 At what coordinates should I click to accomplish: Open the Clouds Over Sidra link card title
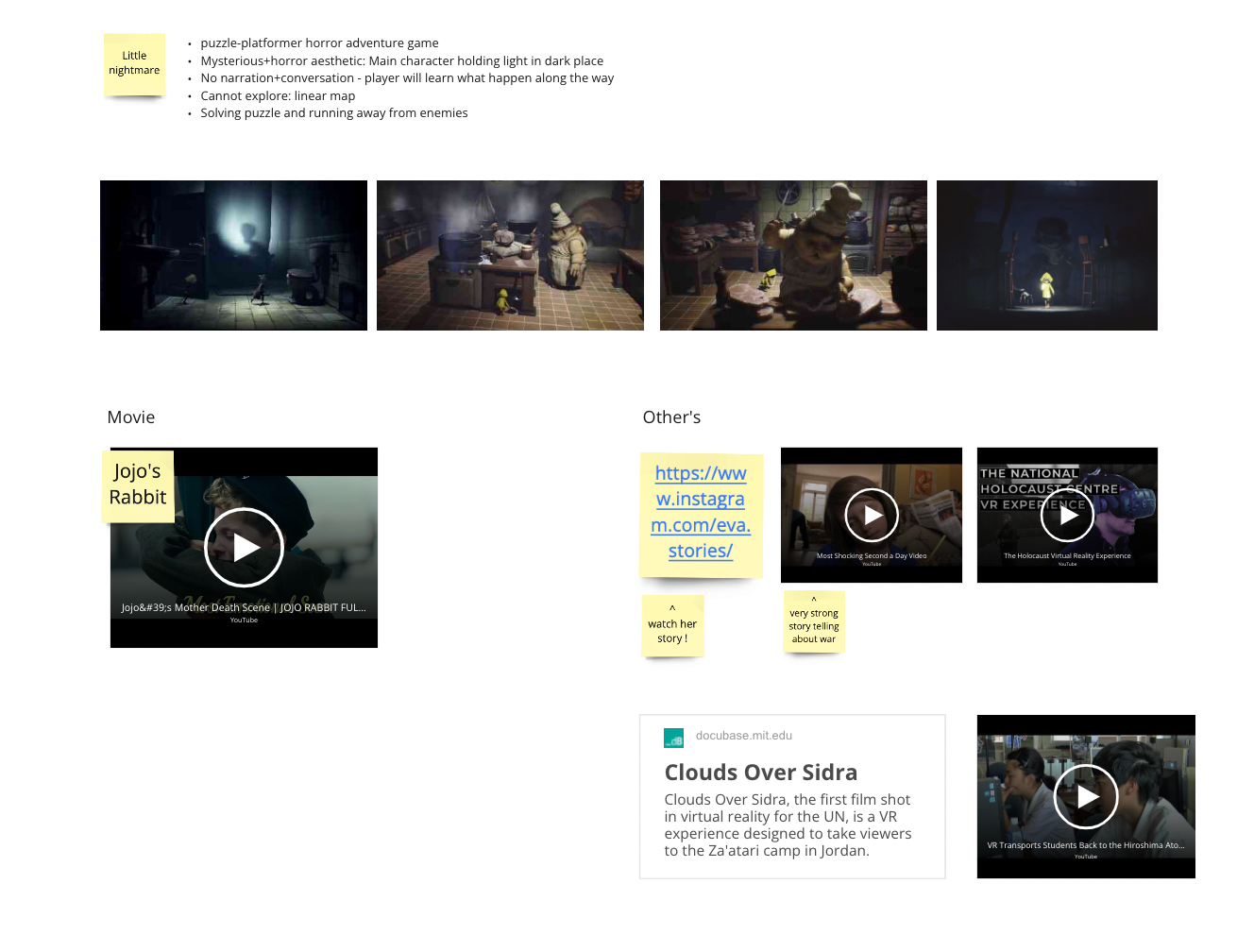click(760, 773)
